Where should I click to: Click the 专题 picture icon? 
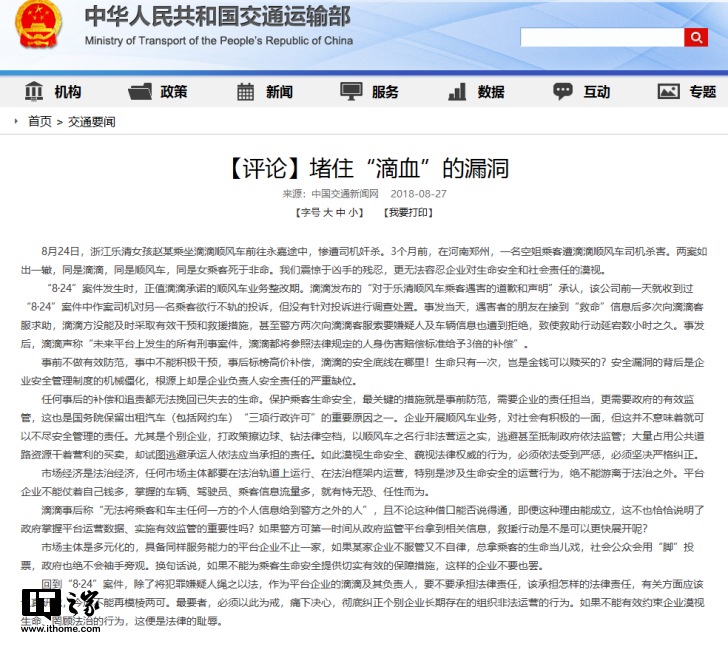669,92
